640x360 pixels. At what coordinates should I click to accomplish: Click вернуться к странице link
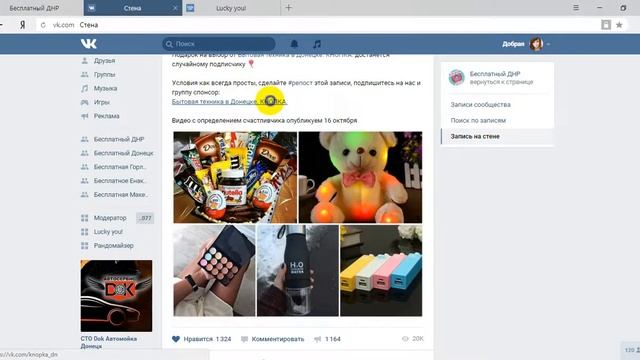coord(501,82)
